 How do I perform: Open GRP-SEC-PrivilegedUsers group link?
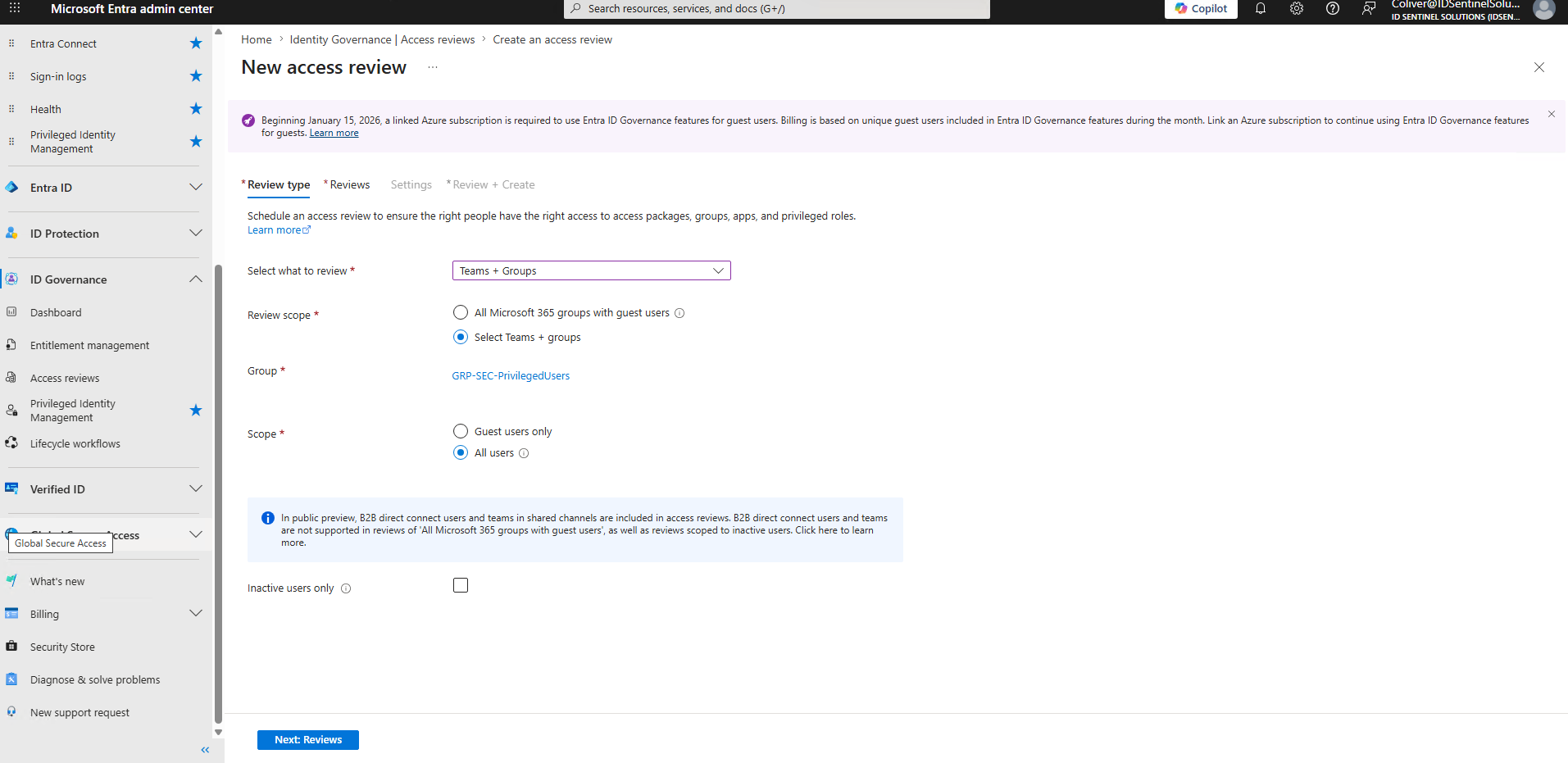click(x=511, y=376)
